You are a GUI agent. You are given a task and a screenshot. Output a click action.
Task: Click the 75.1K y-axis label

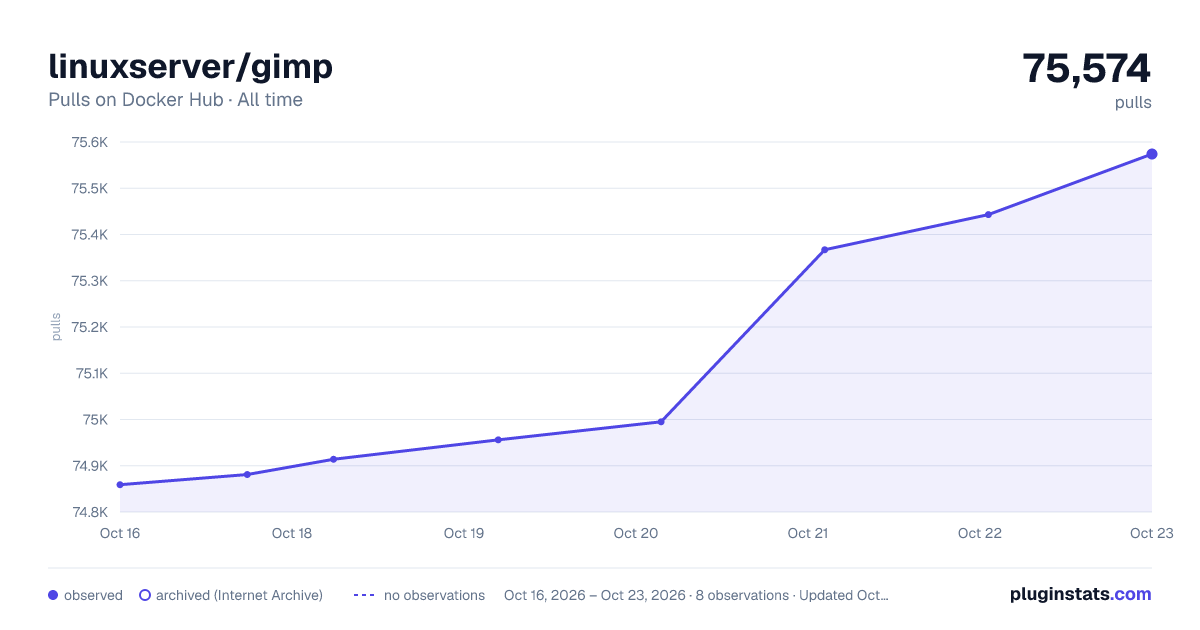point(90,373)
